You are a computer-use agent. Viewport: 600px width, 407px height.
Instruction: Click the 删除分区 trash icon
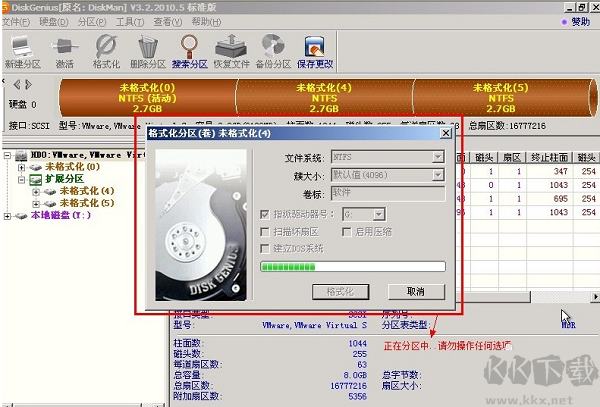[148, 52]
